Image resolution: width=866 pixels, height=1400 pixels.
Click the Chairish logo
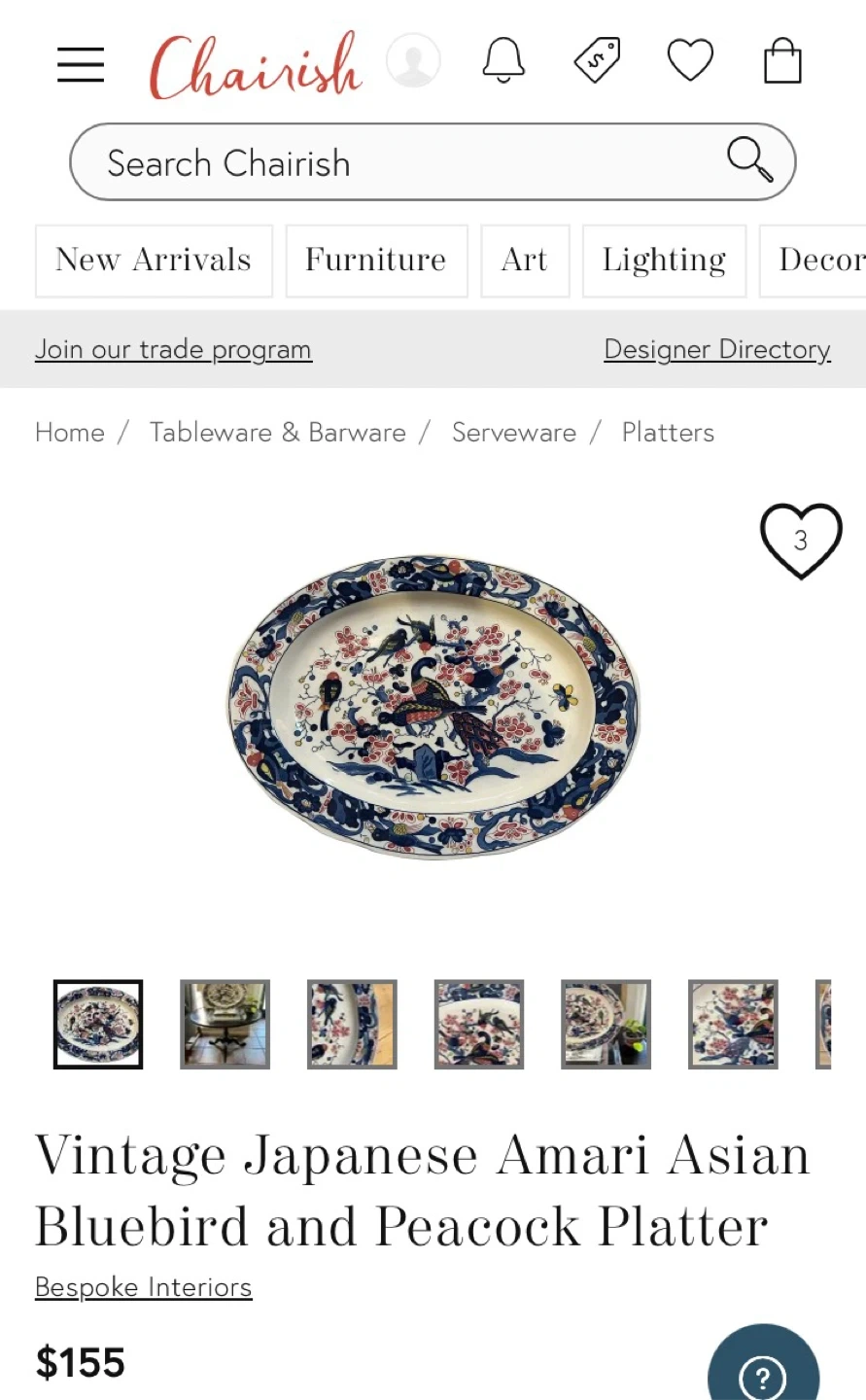256,66
